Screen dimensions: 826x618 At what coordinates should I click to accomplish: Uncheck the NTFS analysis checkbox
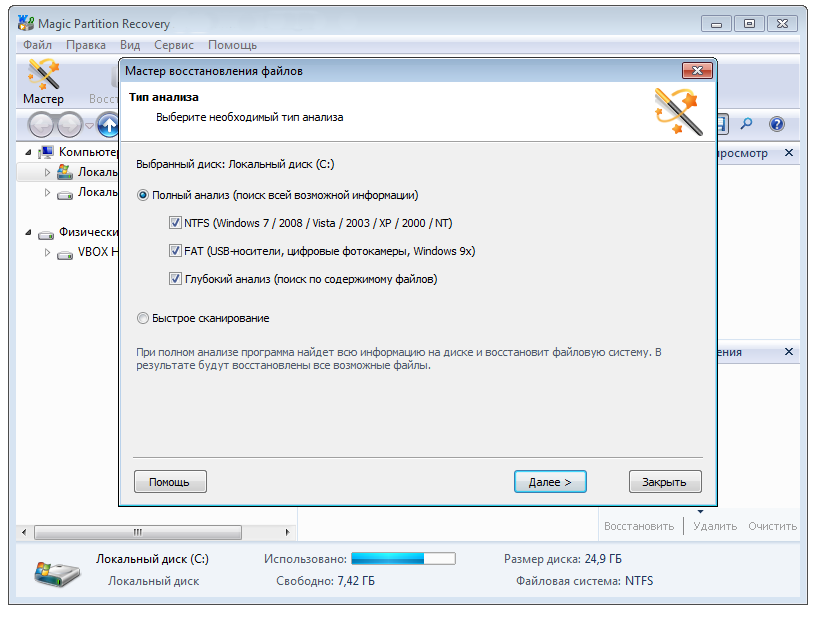(x=175, y=223)
